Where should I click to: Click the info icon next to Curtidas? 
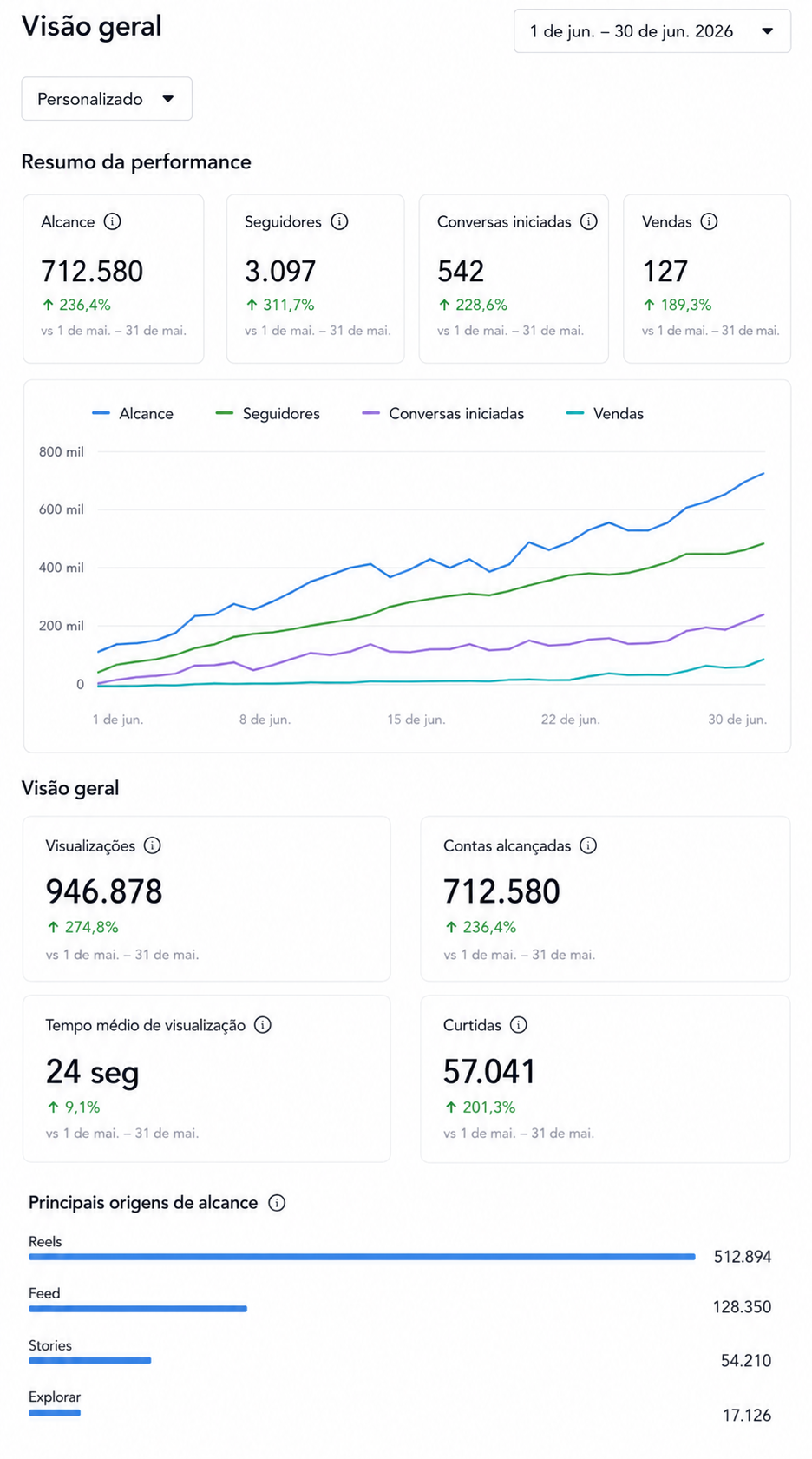(519, 1025)
